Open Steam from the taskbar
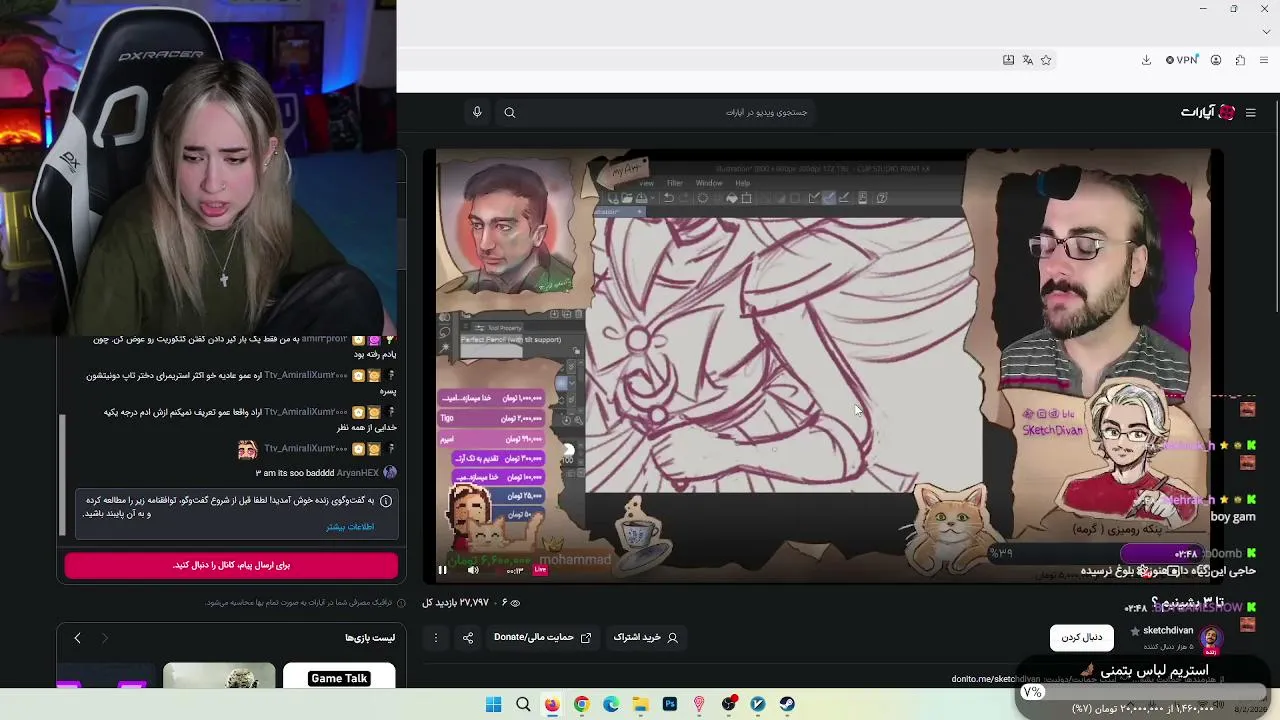Screen dimensions: 1280x720 coord(787,704)
